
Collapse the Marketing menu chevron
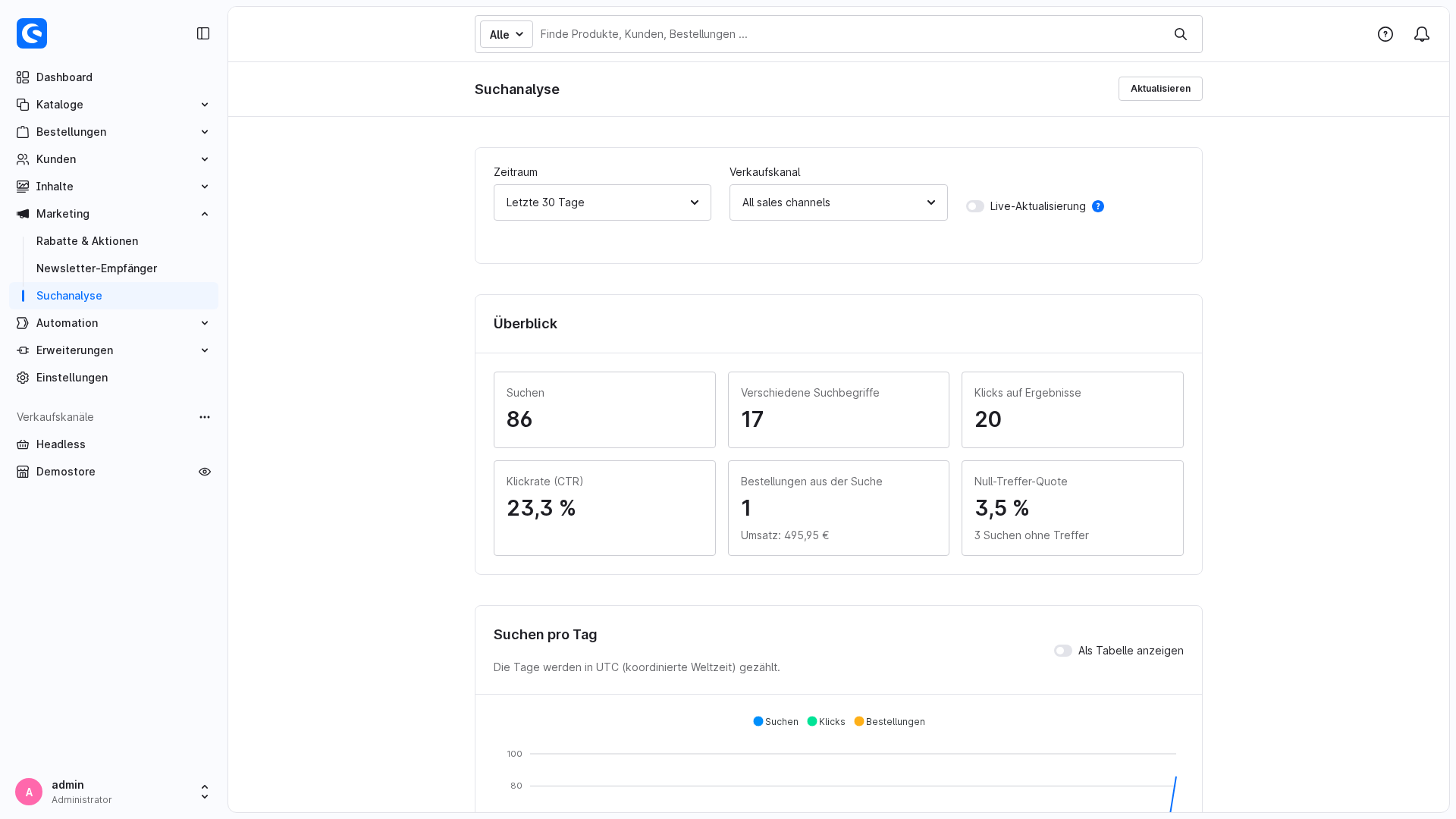(x=205, y=214)
